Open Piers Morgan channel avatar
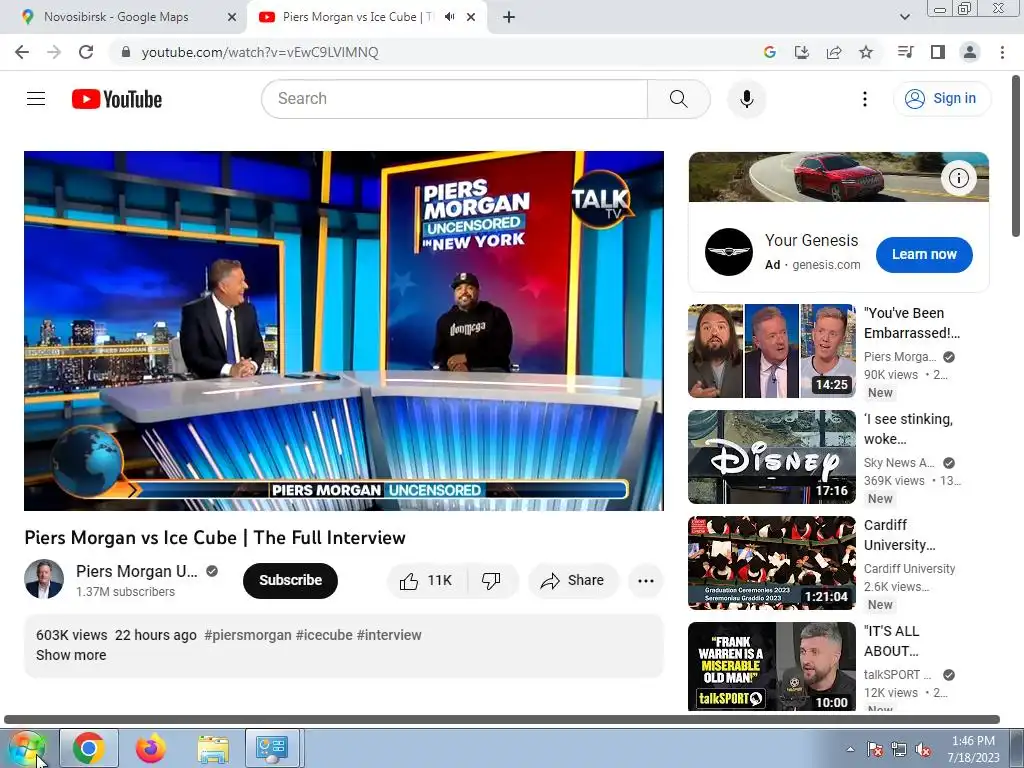 (44, 579)
